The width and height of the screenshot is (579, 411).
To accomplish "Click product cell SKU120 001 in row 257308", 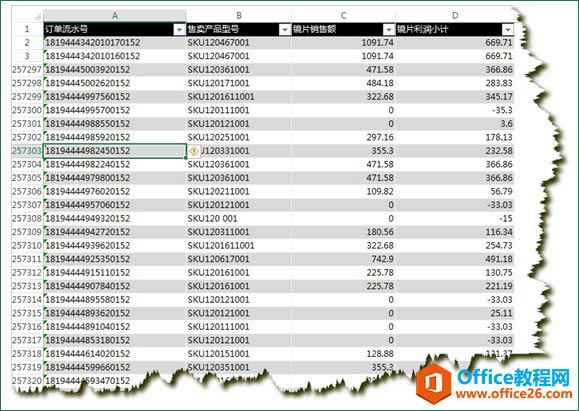I will click(x=239, y=219).
